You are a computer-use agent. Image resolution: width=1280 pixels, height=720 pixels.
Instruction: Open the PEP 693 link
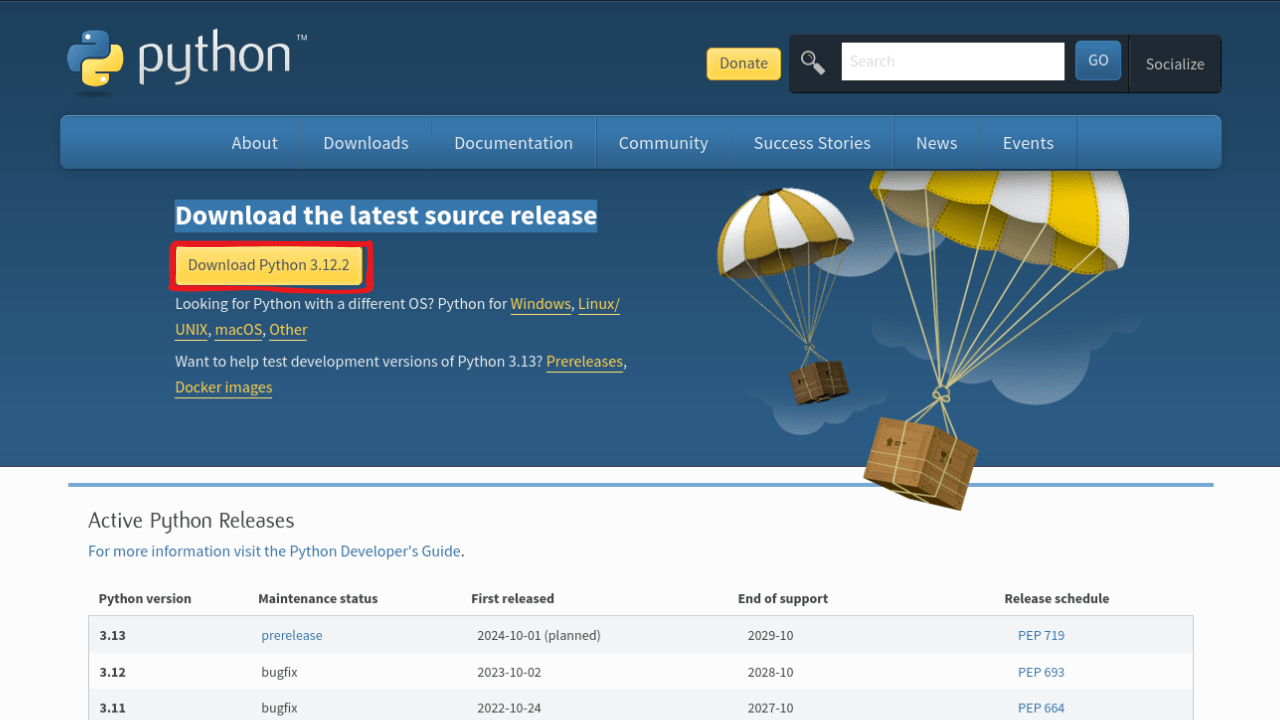click(1041, 672)
